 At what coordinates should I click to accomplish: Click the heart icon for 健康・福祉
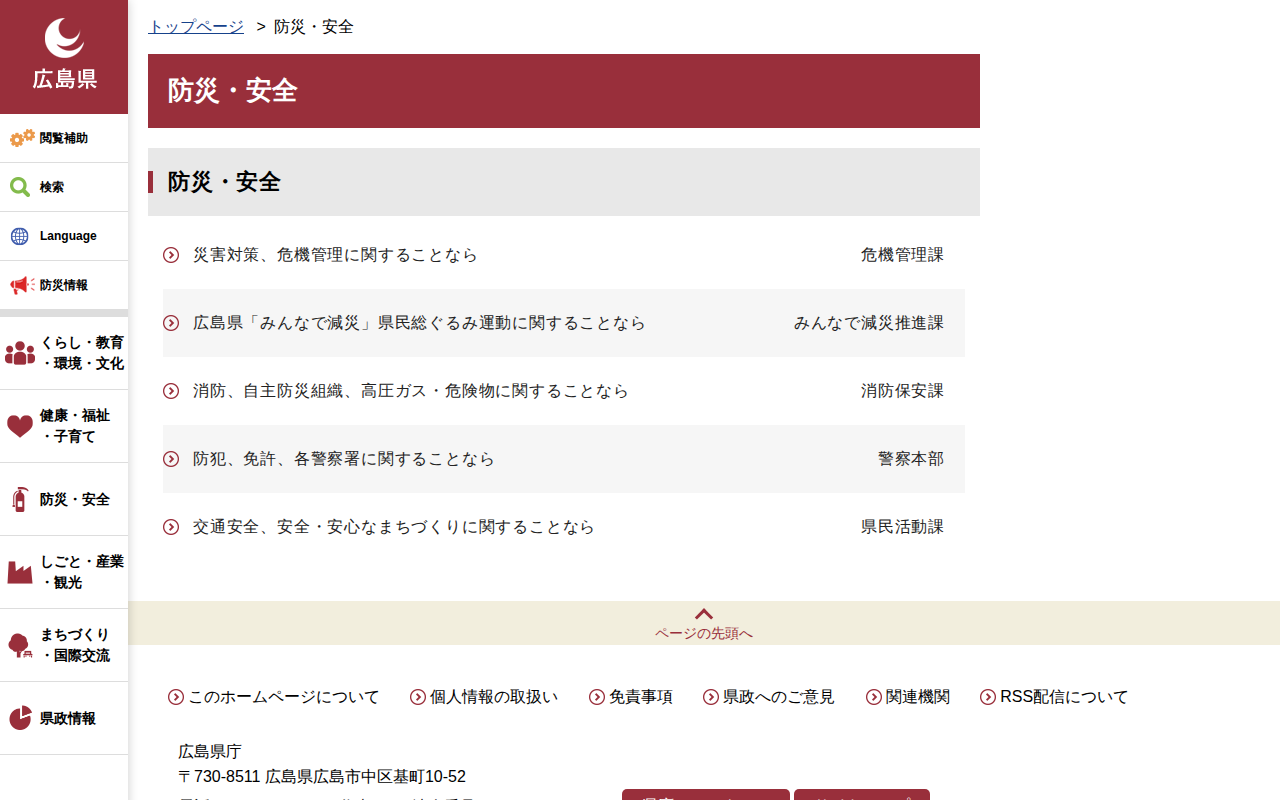coord(20,426)
